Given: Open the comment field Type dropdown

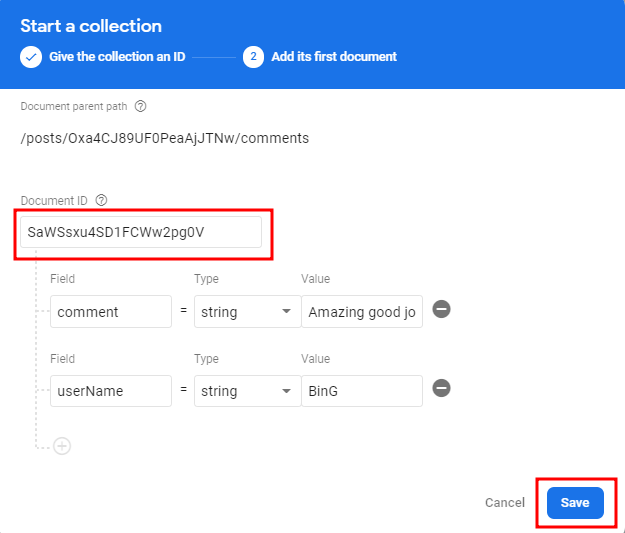Looking at the screenshot, I should (247, 312).
